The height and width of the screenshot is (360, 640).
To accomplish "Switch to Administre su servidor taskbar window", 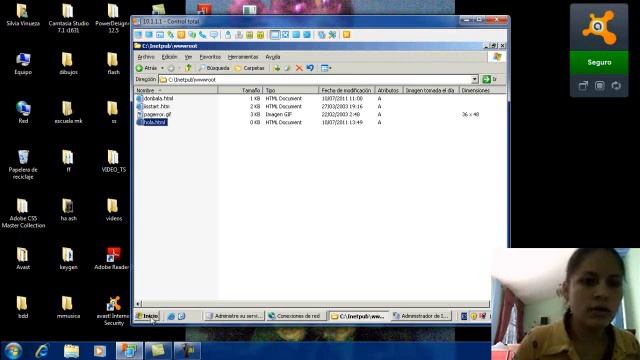I will pyautogui.click(x=235, y=316).
